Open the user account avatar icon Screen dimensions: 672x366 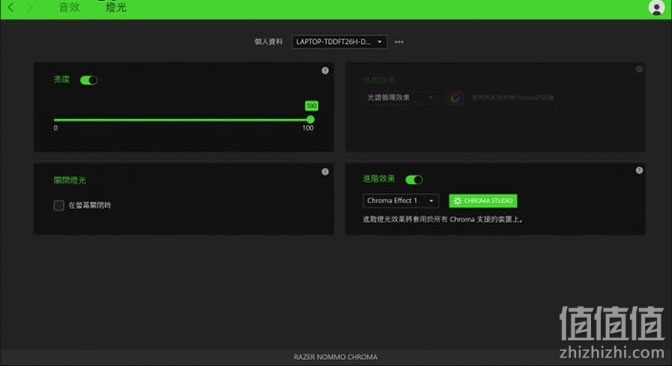[x=656, y=8]
